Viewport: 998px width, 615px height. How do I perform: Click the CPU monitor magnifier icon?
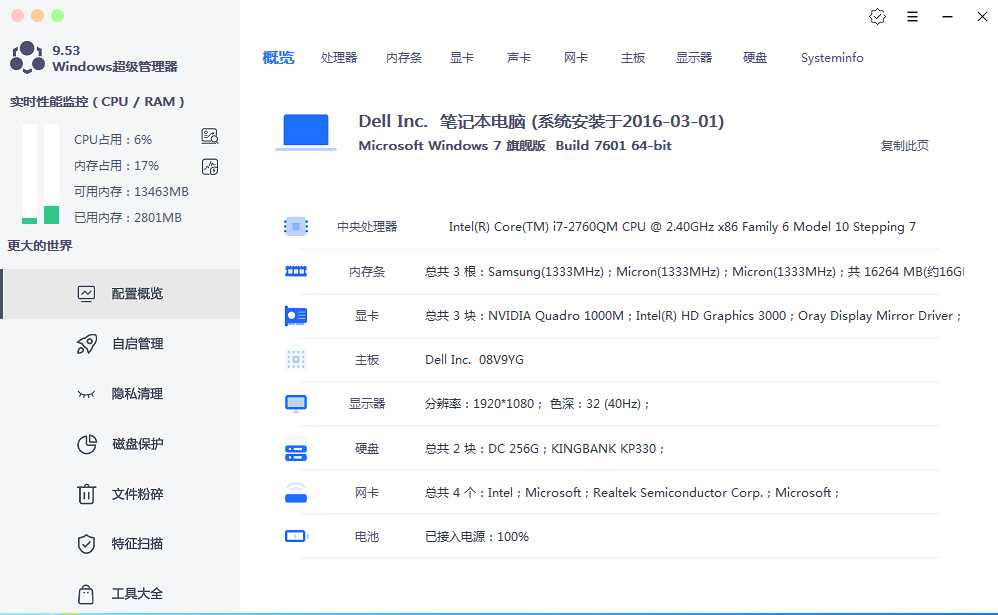tap(210, 136)
